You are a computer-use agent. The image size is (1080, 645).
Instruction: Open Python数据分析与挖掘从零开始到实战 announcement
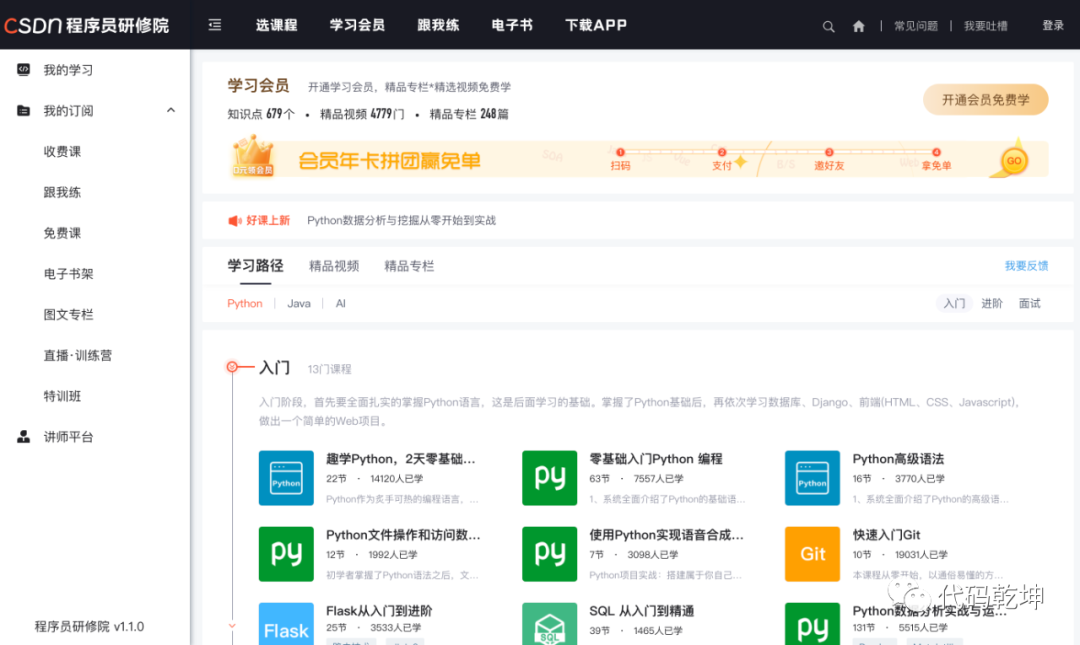(x=402, y=221)
